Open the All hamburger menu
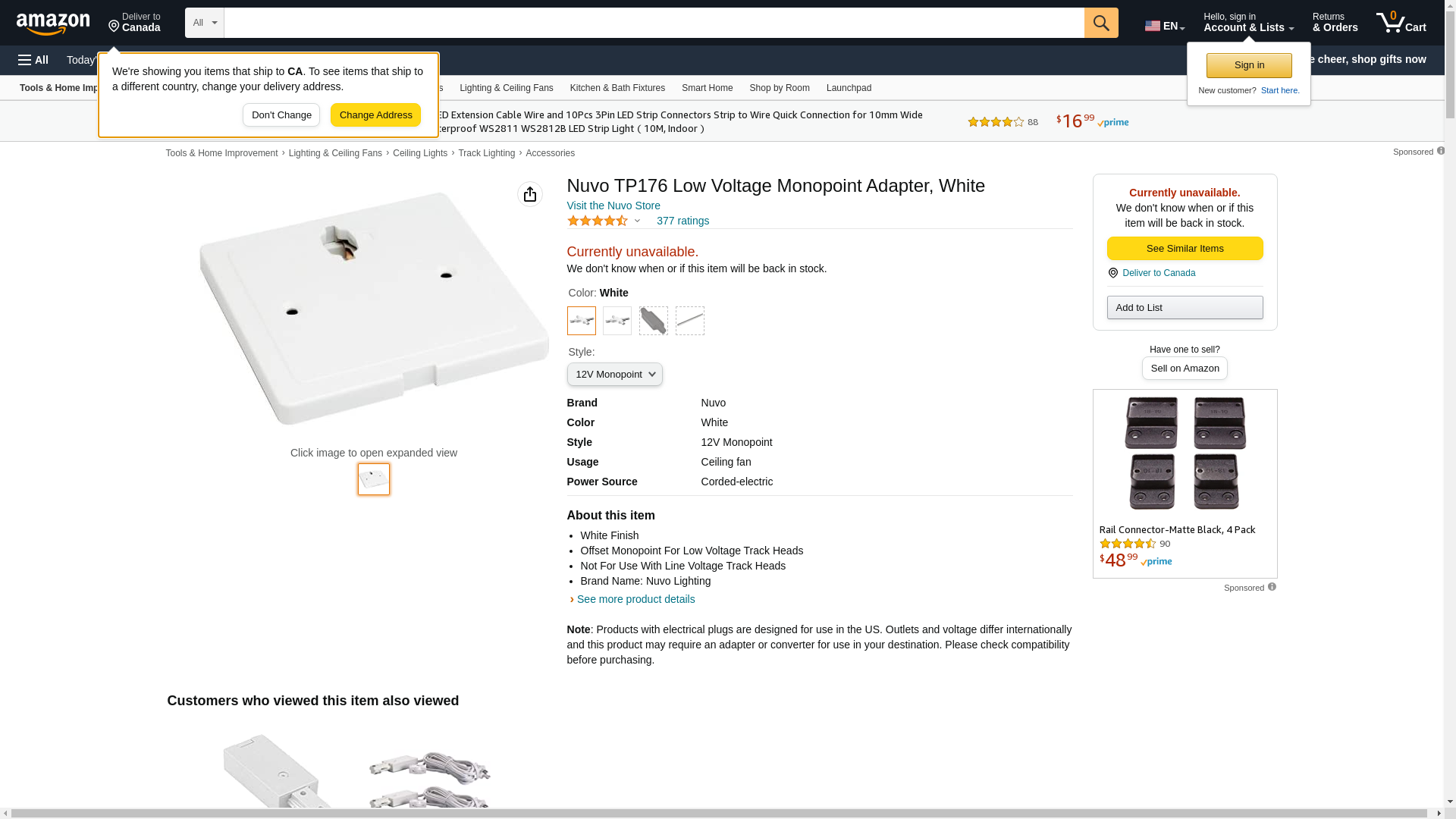Image resolution: width=1456 pixels, height=819 pixels. [x=33, y=60]
